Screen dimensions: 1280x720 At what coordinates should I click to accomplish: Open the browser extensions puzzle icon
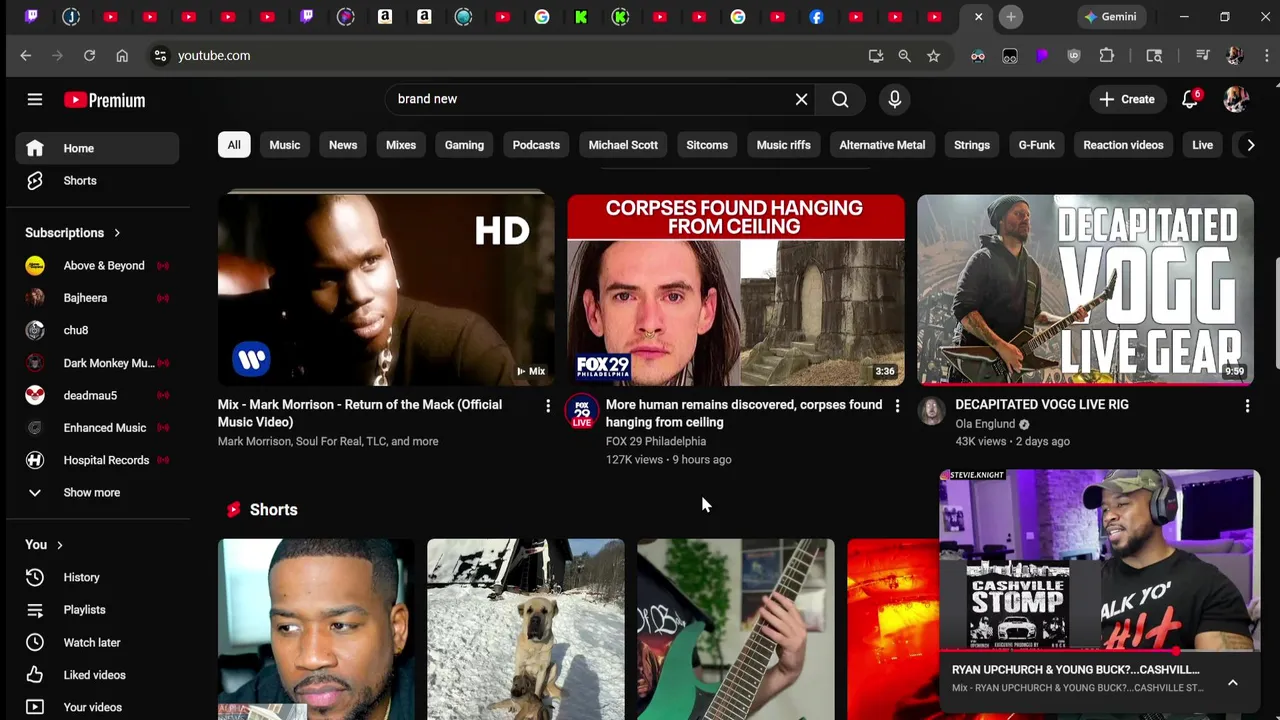[x=1106, y=56]
